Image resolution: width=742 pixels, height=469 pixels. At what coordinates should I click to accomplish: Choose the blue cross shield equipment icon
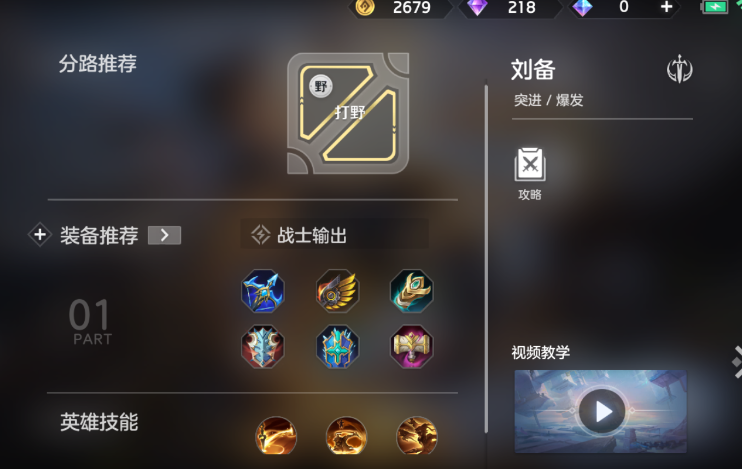pyautogui.click(x=337, y=346)
